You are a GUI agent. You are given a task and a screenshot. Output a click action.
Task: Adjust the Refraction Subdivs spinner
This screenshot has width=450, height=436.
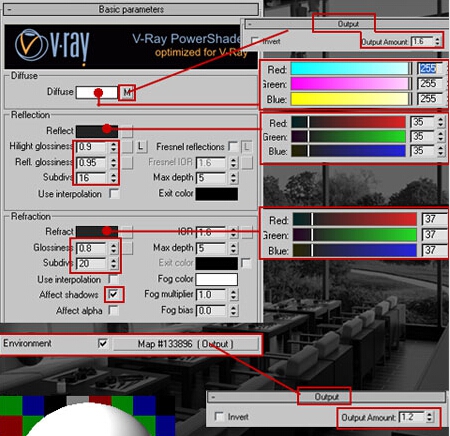(114, 264)
